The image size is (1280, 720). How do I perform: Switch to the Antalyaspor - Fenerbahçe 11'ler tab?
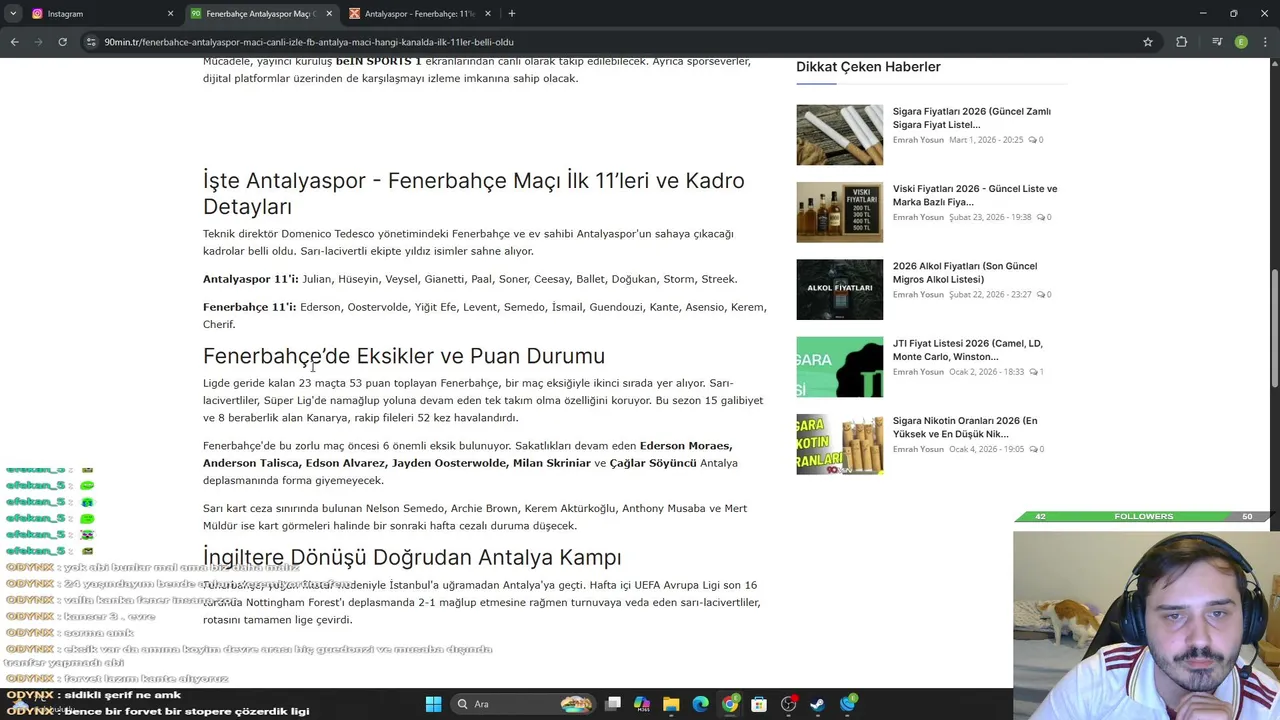click(420, 14)
